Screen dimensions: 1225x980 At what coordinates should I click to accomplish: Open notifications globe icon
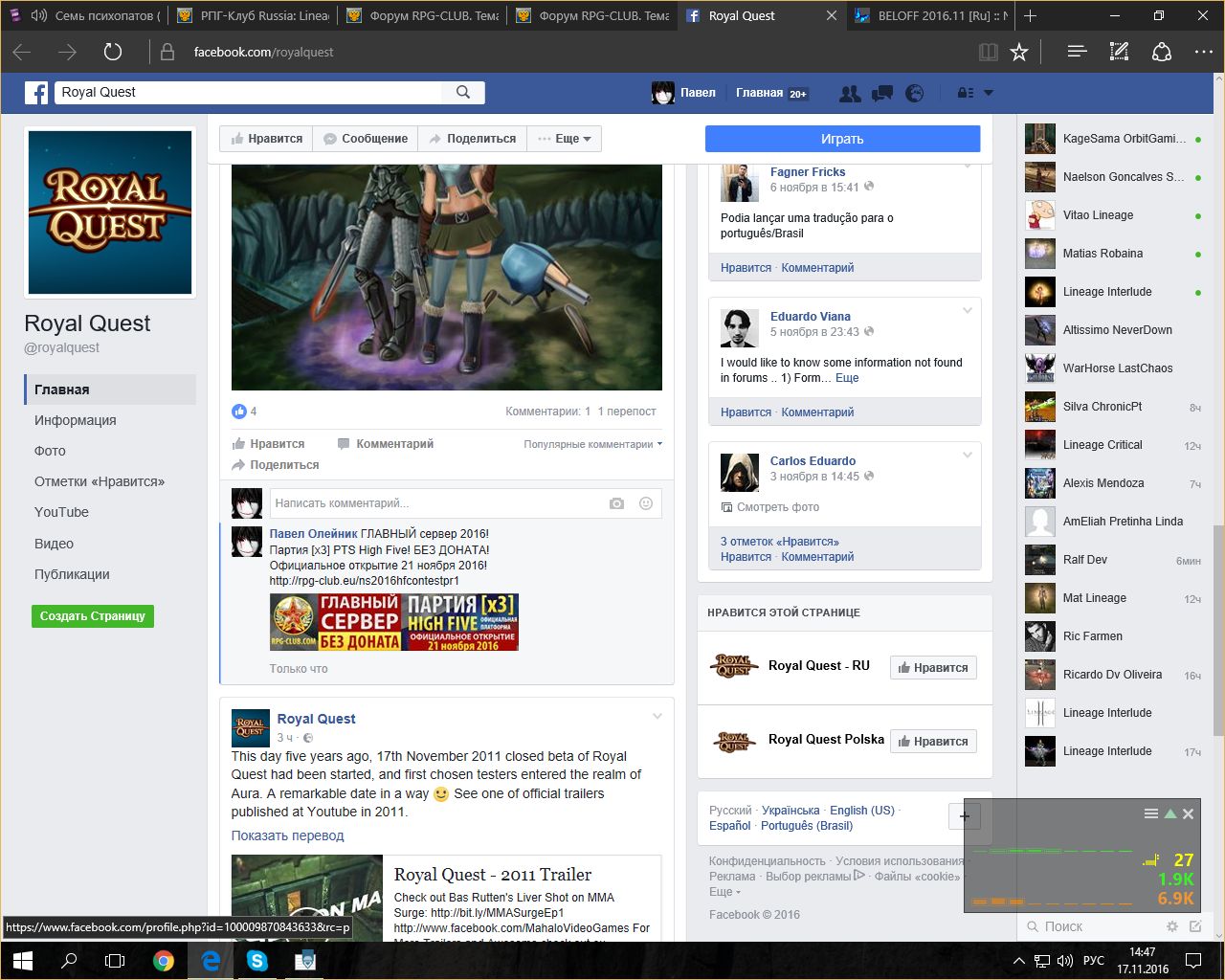915,93
